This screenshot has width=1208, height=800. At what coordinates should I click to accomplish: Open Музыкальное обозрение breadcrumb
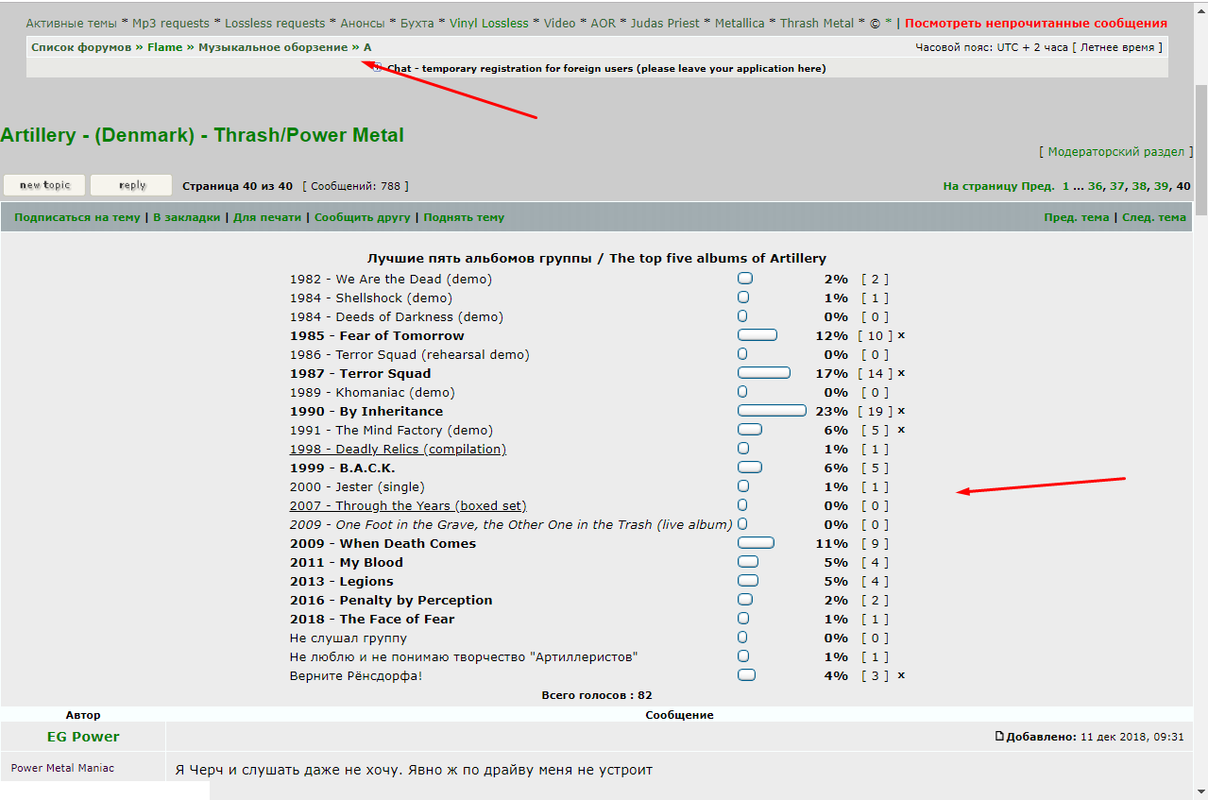coord(273,47)
